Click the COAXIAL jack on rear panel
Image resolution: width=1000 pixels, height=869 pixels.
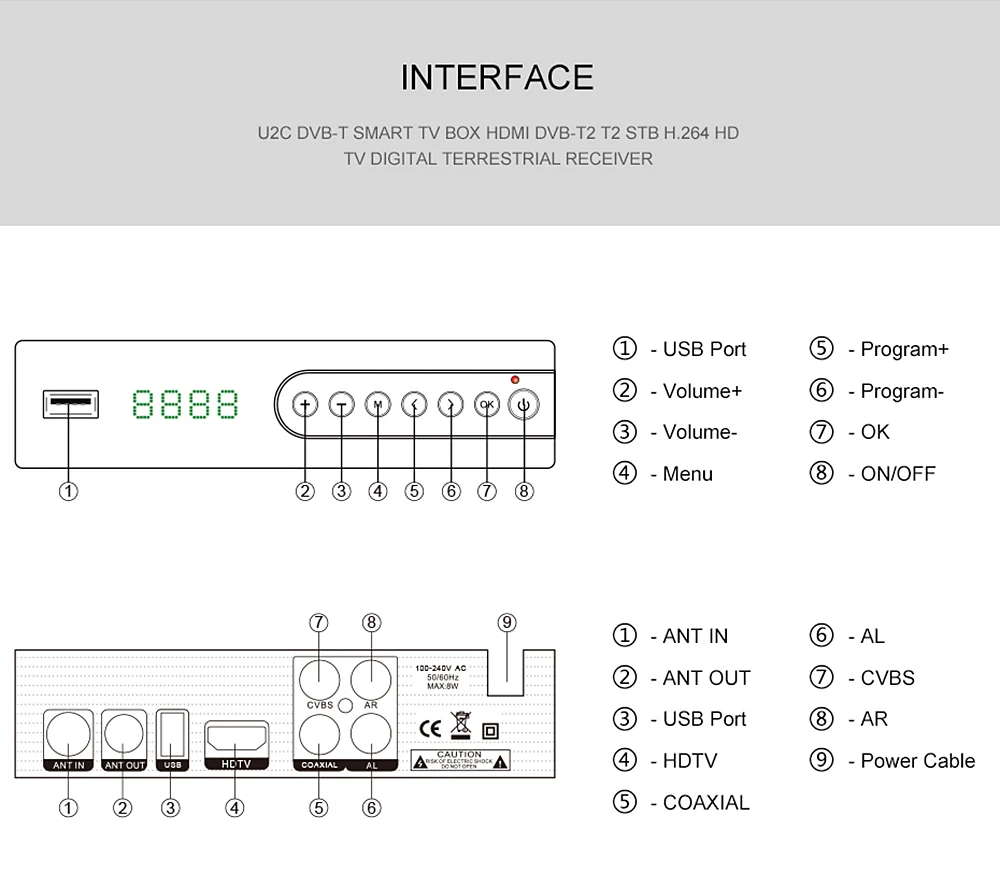(320, 734)
